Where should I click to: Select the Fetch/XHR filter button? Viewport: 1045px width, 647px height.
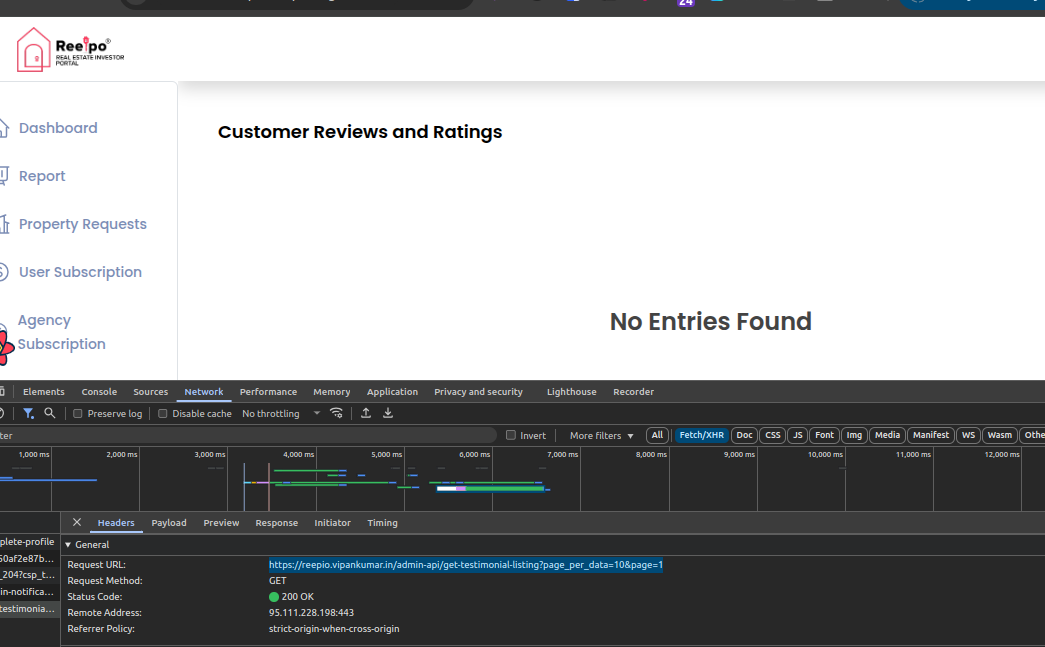701,436
